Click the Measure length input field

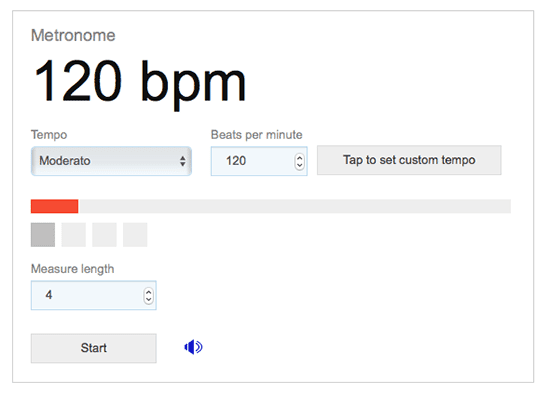[x=94, y=295]
